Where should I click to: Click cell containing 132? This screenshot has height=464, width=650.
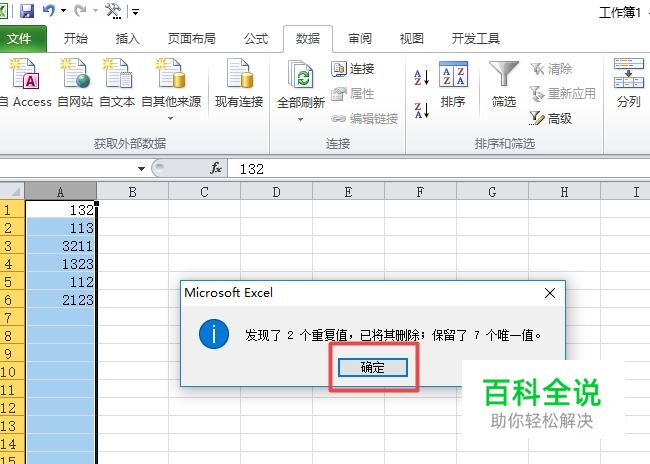[x=61, y=210]
